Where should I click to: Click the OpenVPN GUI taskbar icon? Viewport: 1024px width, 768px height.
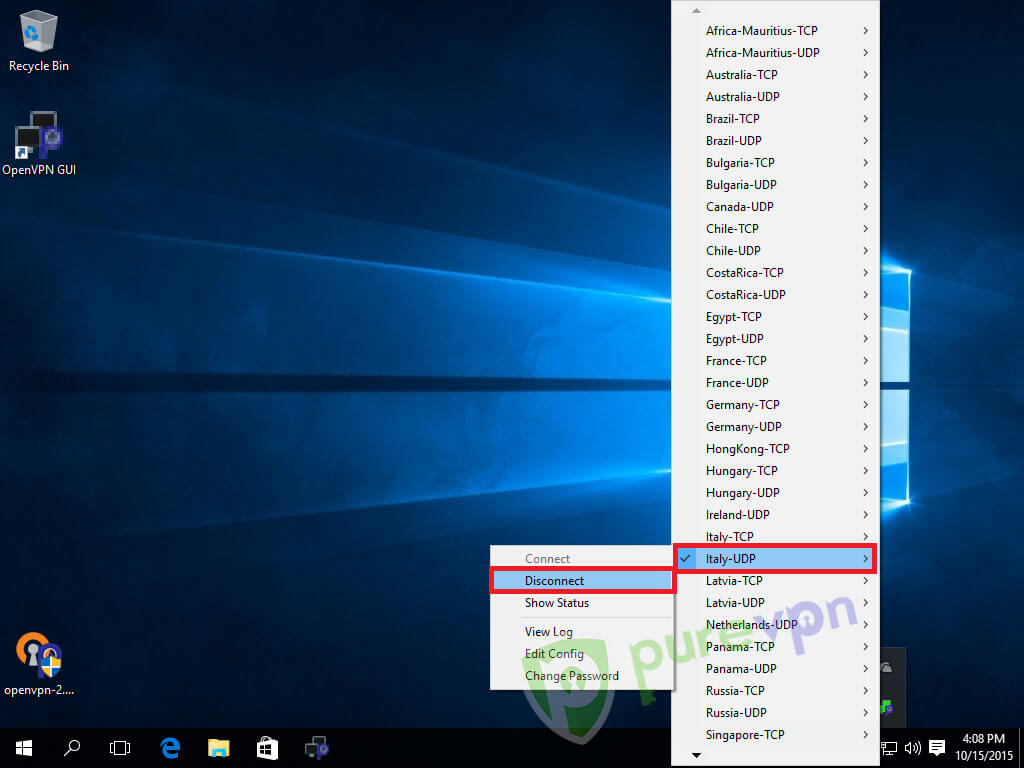click(317, 748)
